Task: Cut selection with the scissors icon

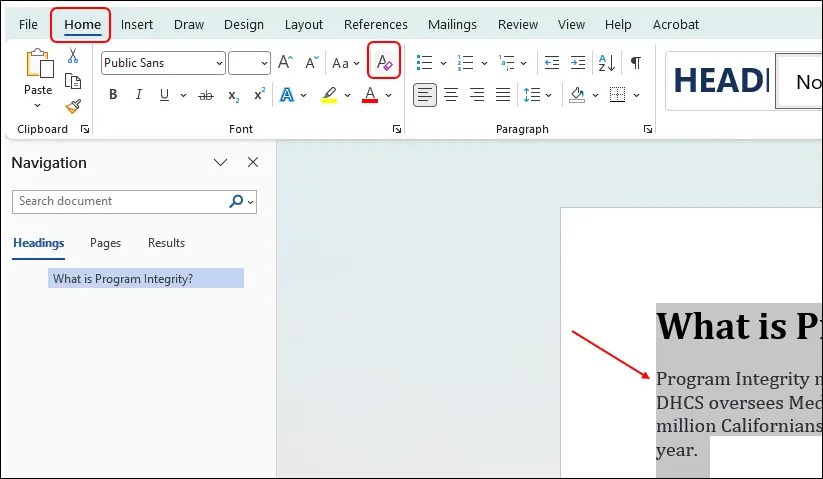Action: click(73, 56)
